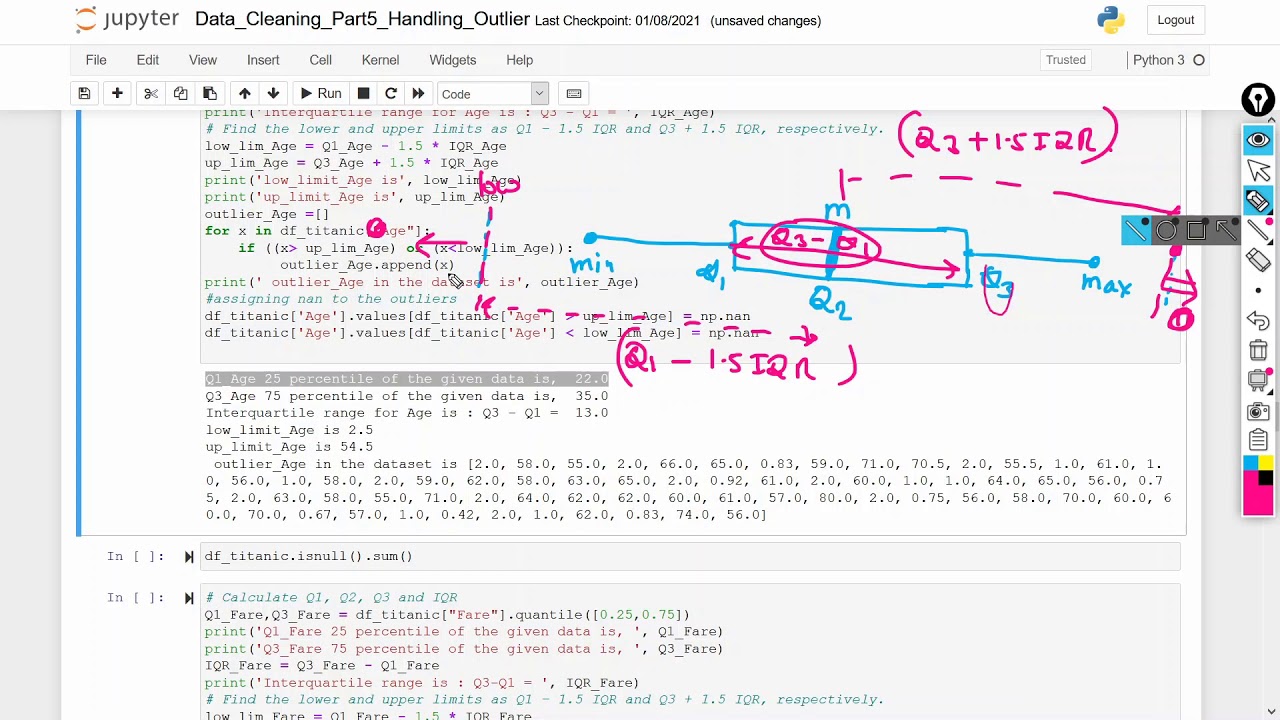Pick the yellow color swatch

coord(1265,463)
